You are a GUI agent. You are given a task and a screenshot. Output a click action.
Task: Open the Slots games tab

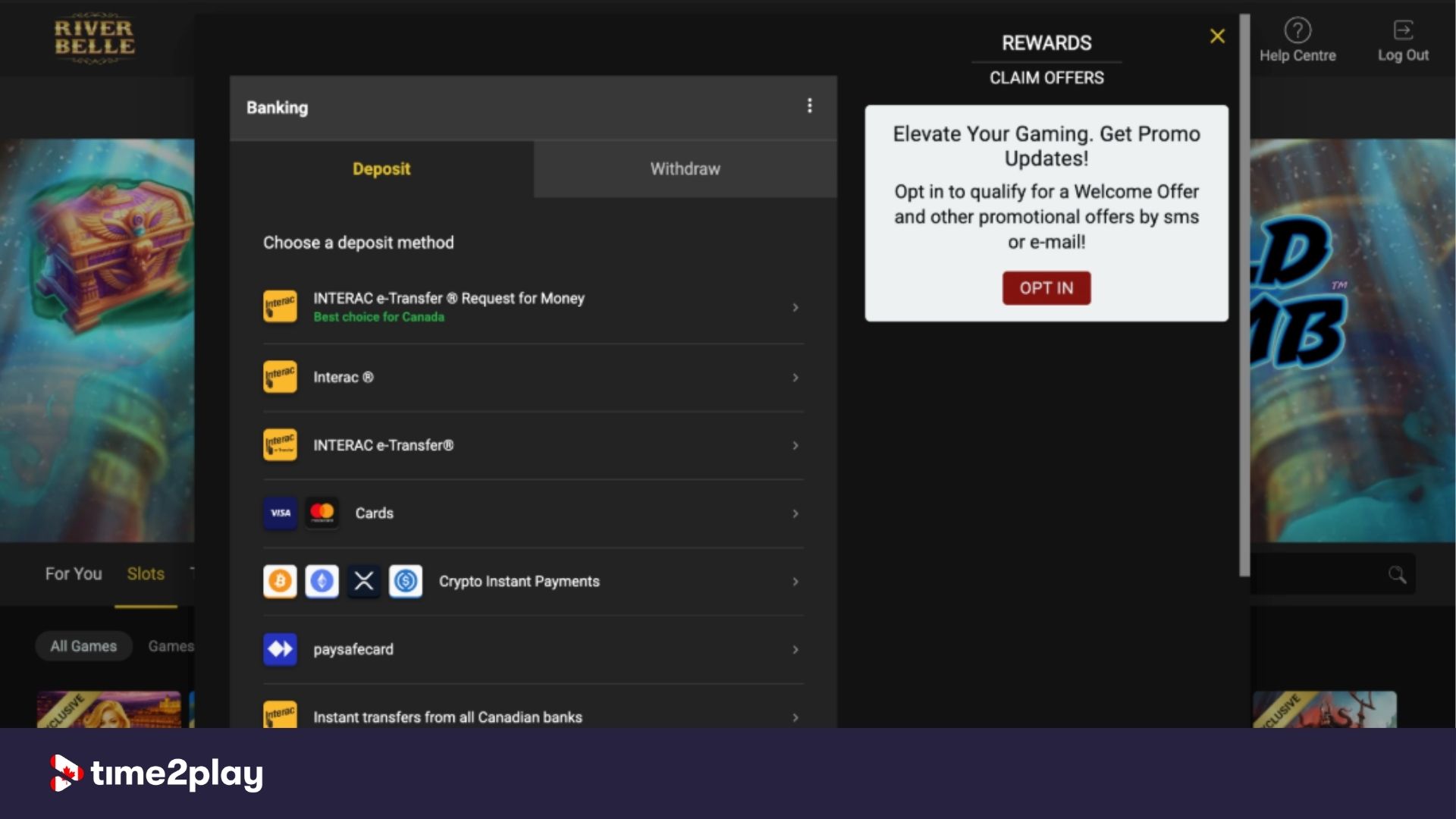[x=146, y=574]
